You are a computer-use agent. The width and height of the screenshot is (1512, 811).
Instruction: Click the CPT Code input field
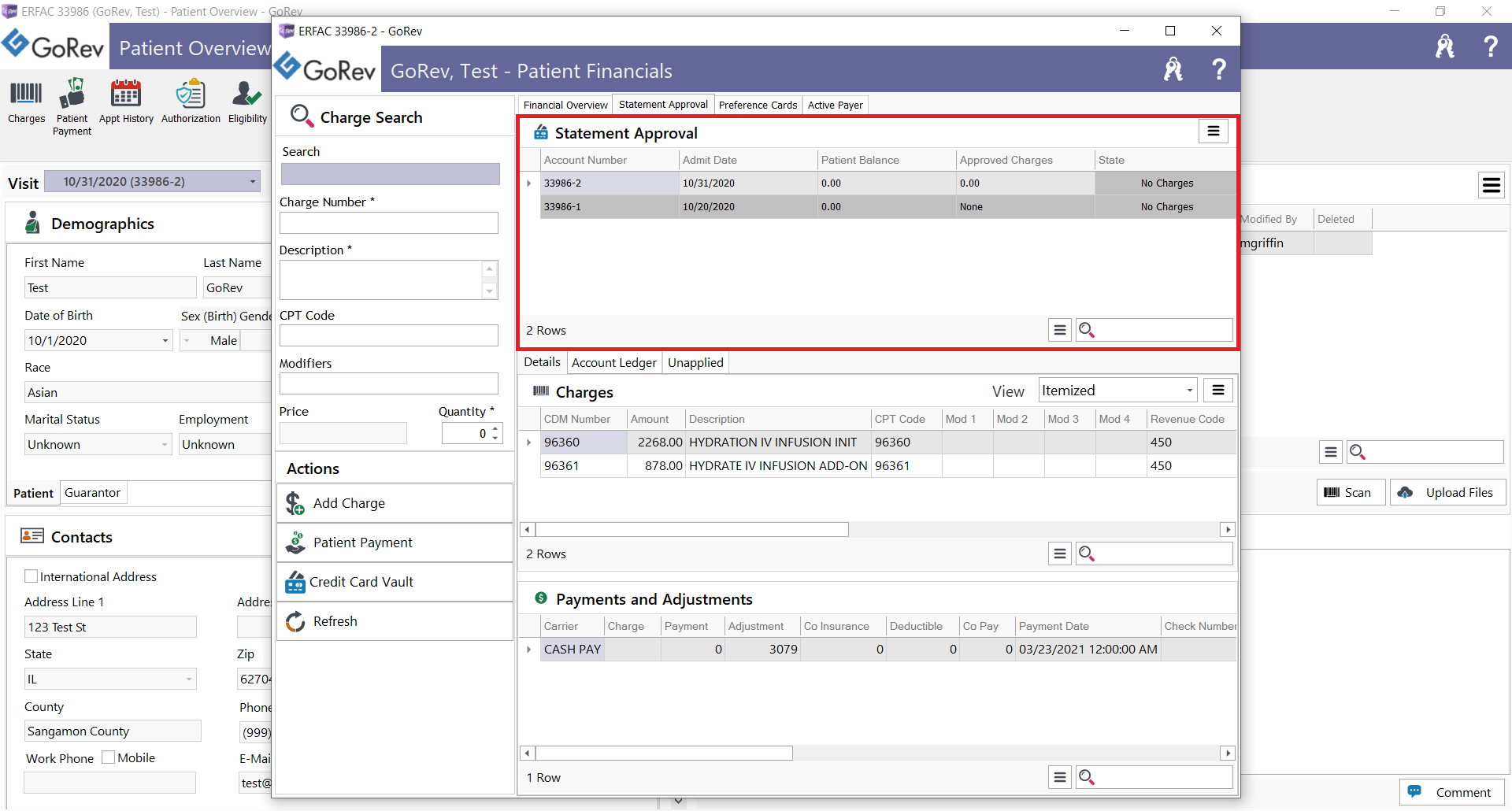(x=389, y=335)
